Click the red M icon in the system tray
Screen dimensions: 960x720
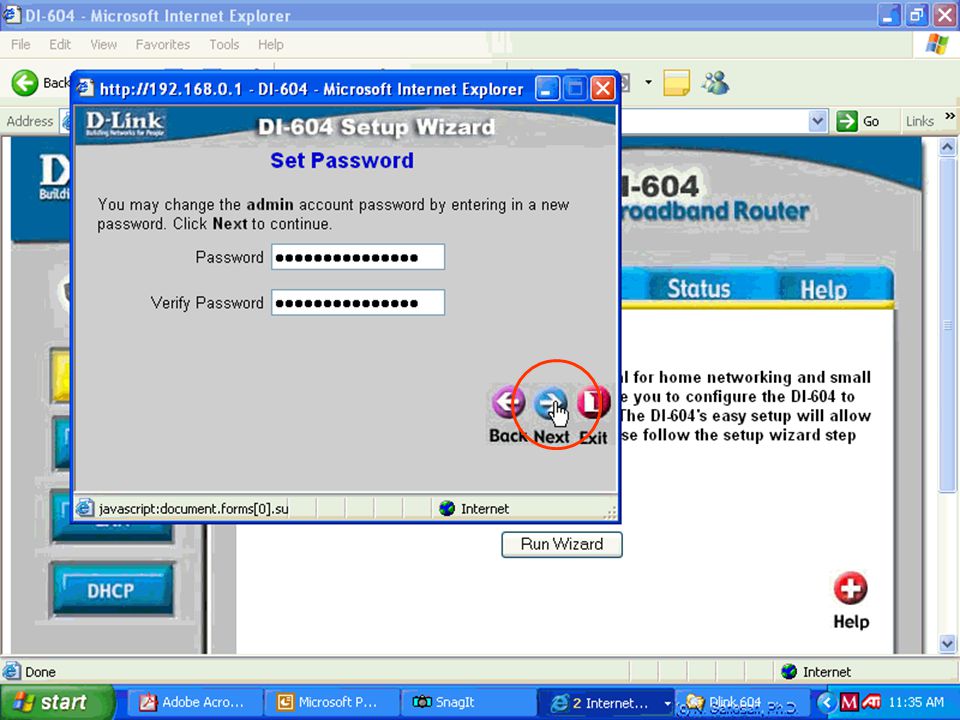click(849, 702)
